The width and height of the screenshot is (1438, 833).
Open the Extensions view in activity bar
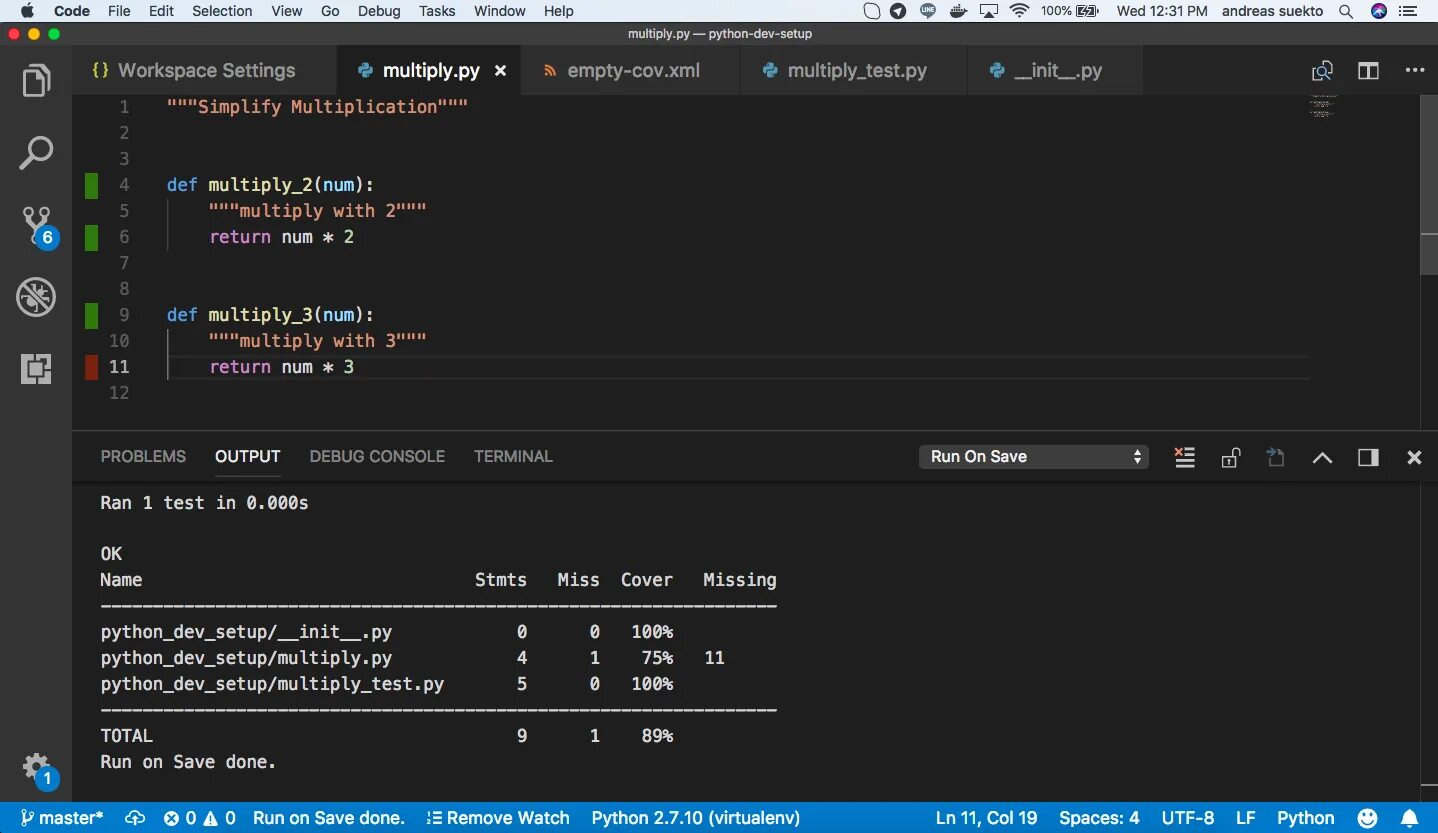tap(36, 369)
